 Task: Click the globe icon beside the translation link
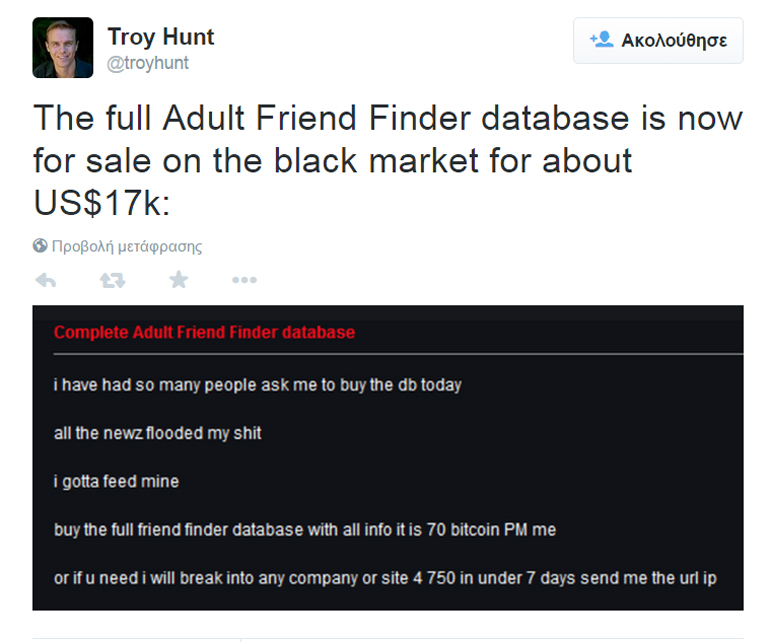click(40, 245)
